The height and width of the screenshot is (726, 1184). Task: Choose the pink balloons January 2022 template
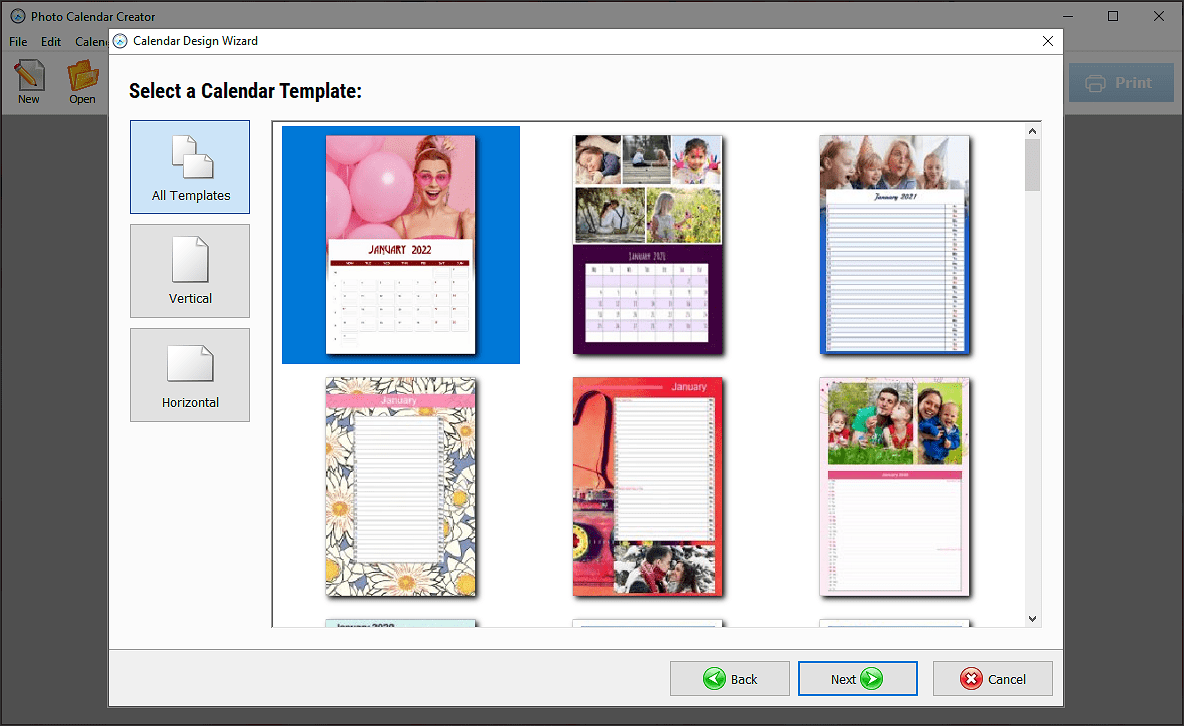[x=401, y=245]
